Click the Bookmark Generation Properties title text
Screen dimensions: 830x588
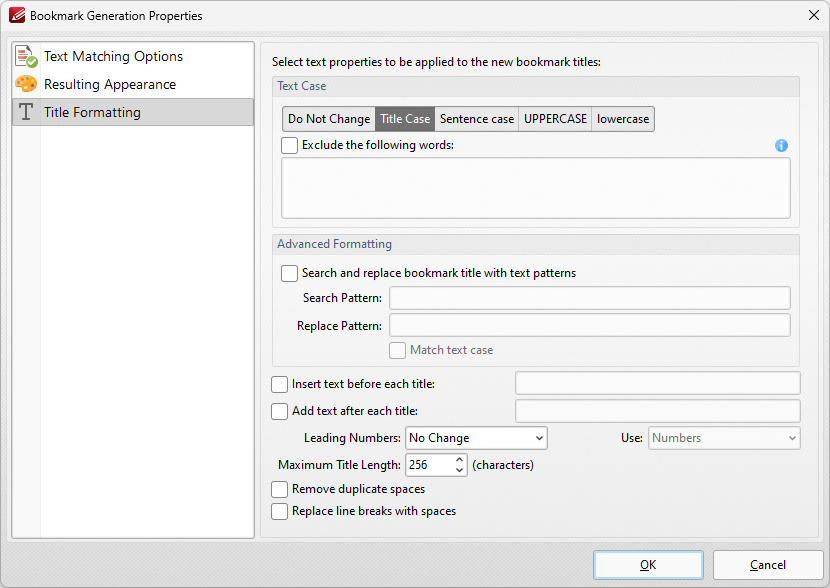(116, 16)
